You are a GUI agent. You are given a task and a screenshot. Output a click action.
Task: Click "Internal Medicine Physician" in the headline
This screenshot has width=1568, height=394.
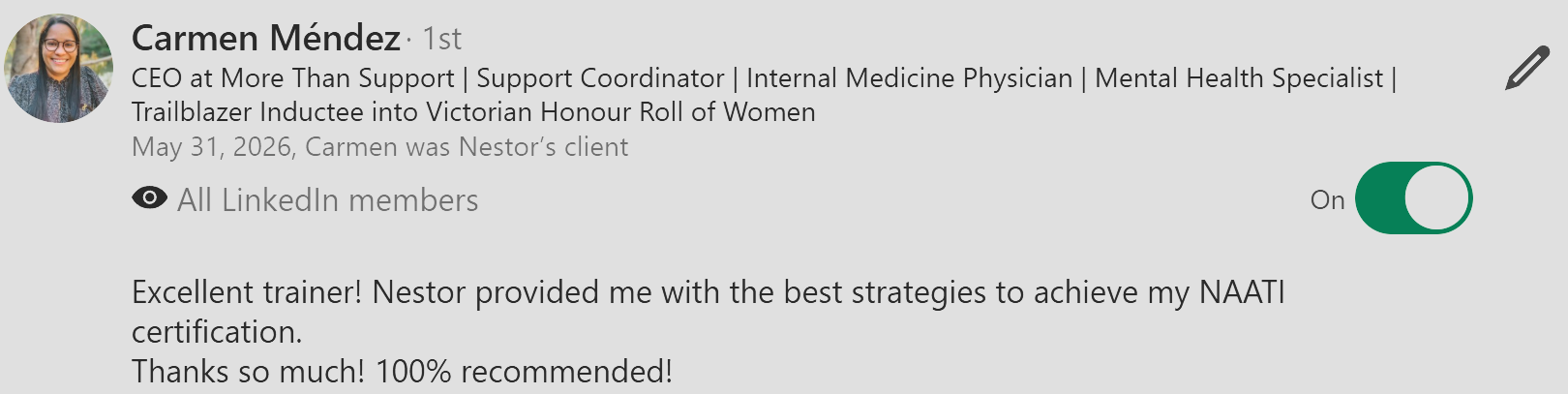pos(909,78)
